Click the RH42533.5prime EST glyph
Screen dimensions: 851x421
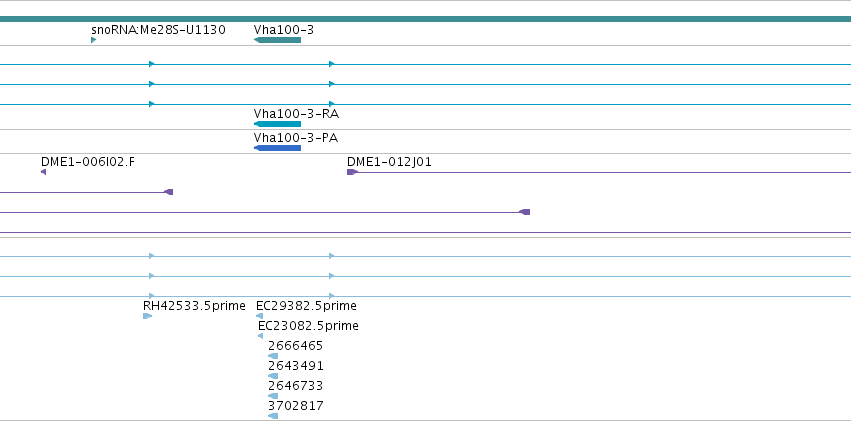pyautogui.click(x=148, y=316)
